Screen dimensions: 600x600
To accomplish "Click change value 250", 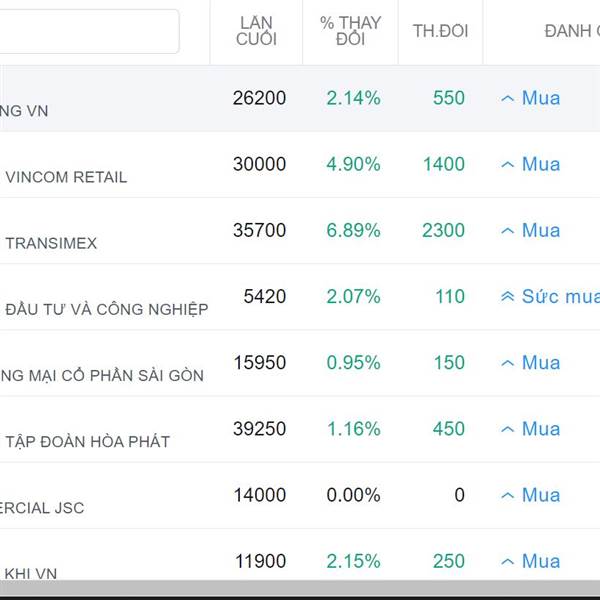I will (x=449, y=561).
